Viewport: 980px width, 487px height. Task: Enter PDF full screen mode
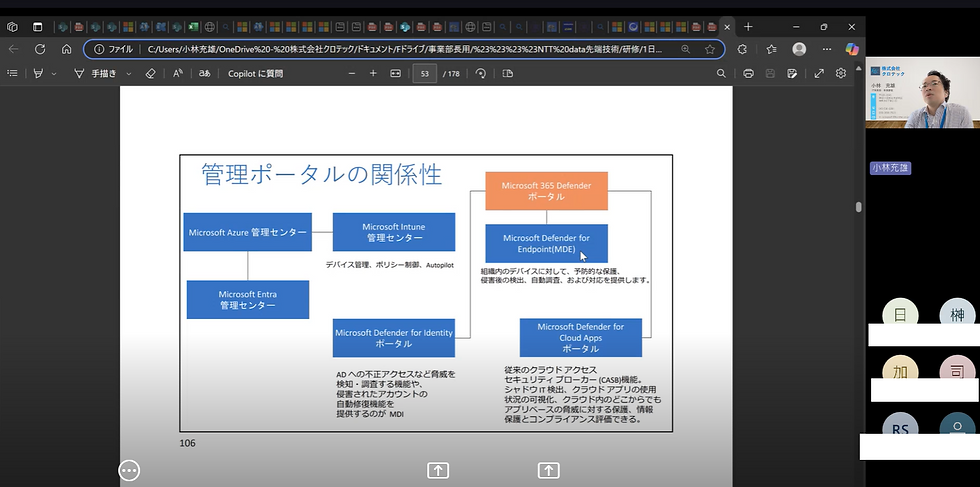click(x=819, y=73)
